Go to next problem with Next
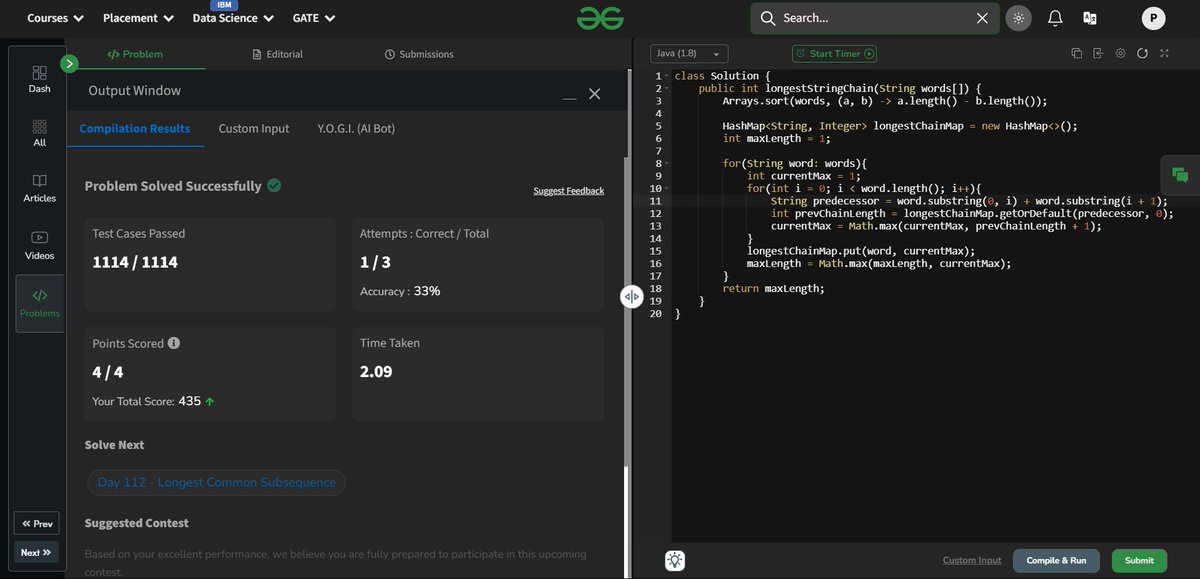1200x579 pixels. [x=36, y=552]
